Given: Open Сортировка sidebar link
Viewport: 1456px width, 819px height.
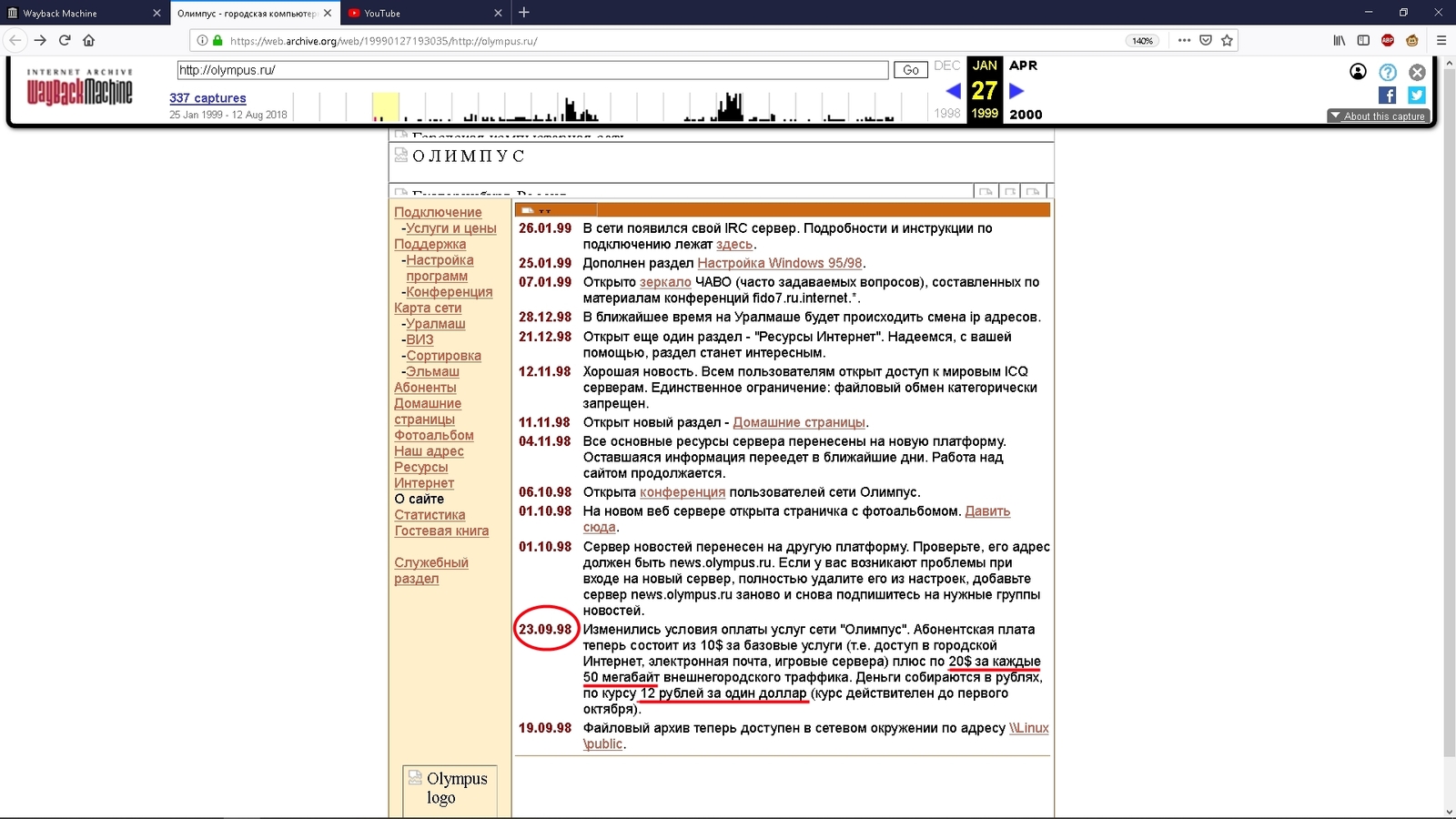Looking at the screenshot, I should [x=443, y=356].
